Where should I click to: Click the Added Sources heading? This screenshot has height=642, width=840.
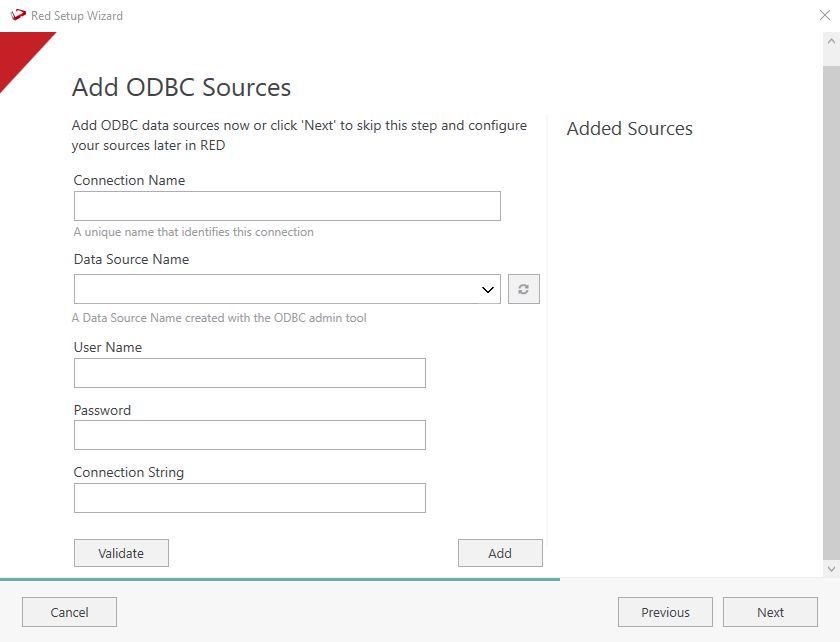(x=629, y=129)
